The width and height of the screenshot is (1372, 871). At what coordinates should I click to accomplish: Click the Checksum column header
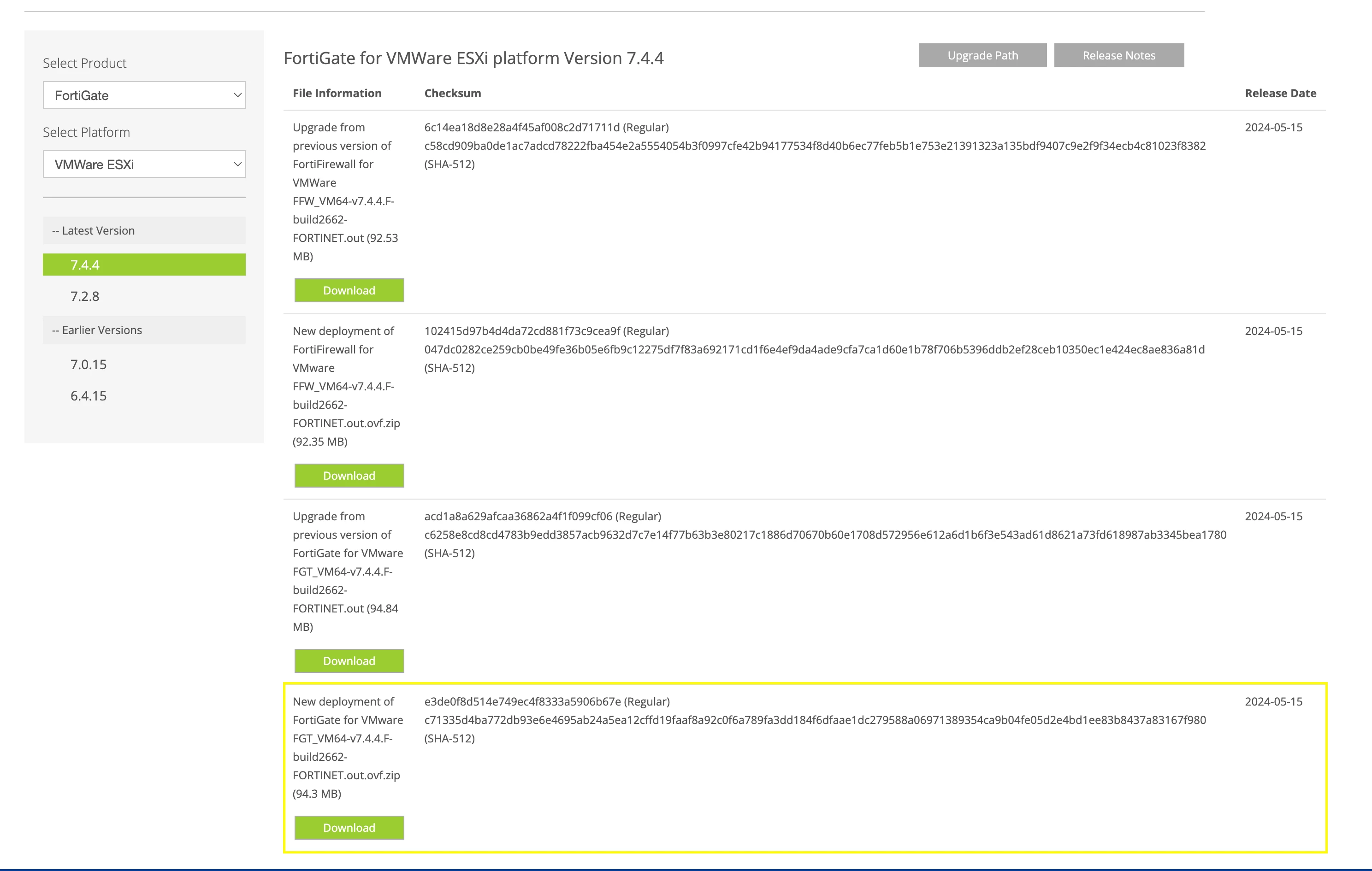[x=453, y=94]
